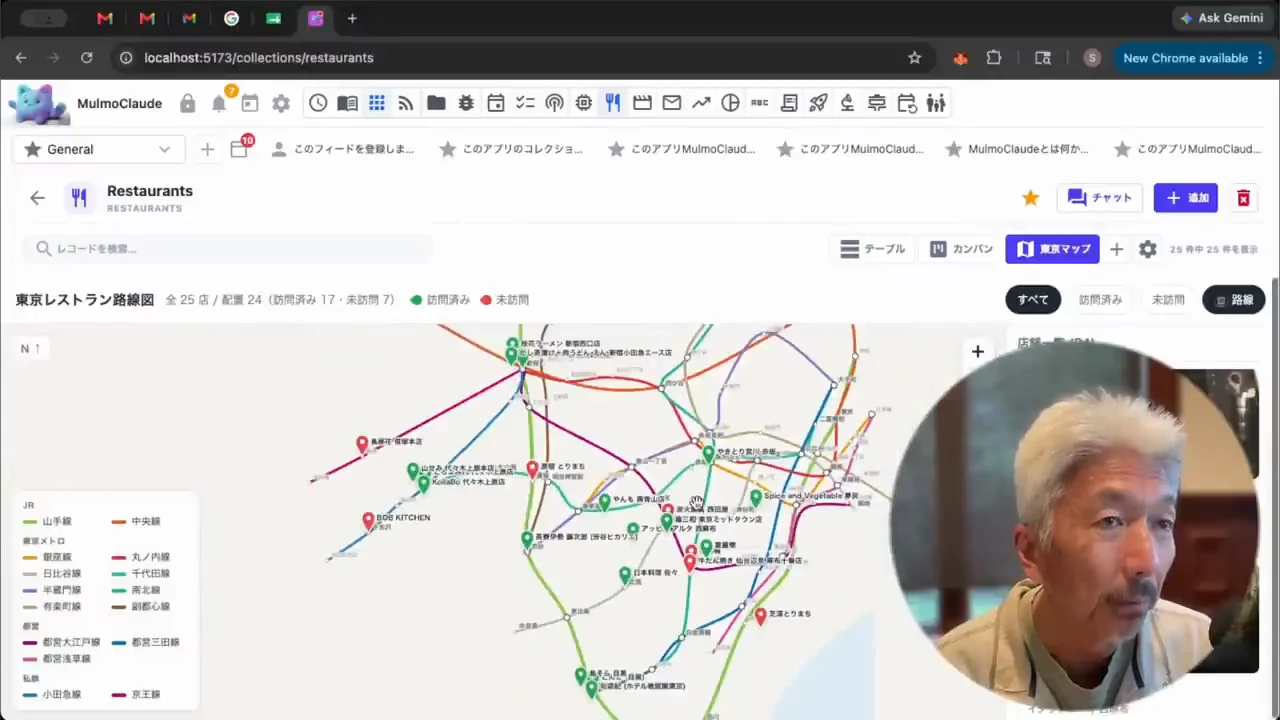Go back with the left arrow

[x=37, y=198]
